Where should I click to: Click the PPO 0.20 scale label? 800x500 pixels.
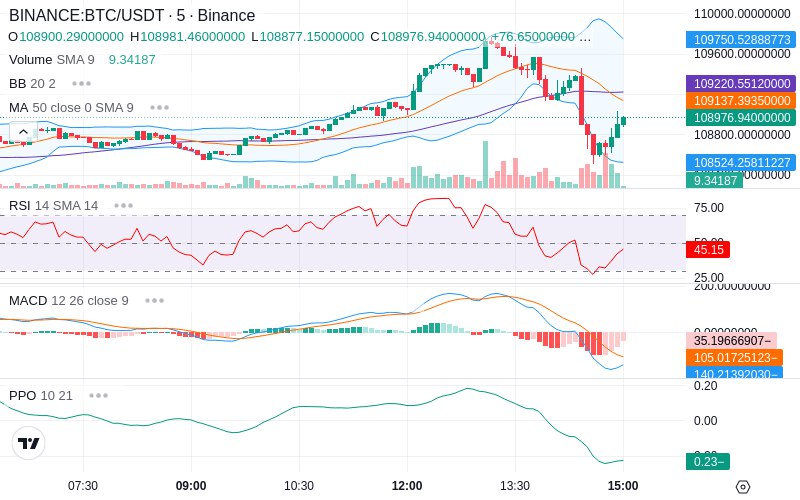pyautogui.click(x=706, y=386)
